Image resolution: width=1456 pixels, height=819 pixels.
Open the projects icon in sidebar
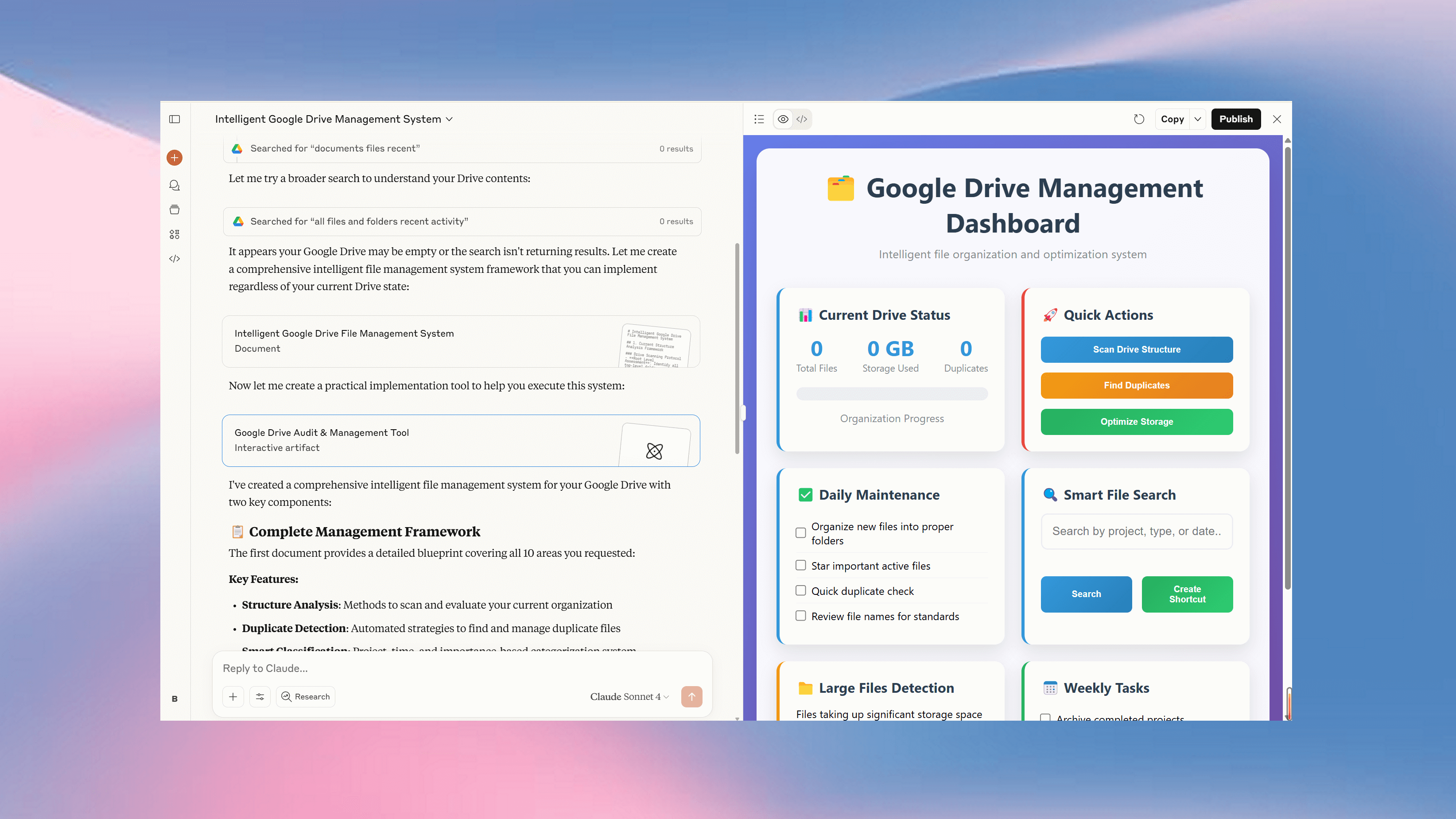pyautogui.click(x=174, y=210)
